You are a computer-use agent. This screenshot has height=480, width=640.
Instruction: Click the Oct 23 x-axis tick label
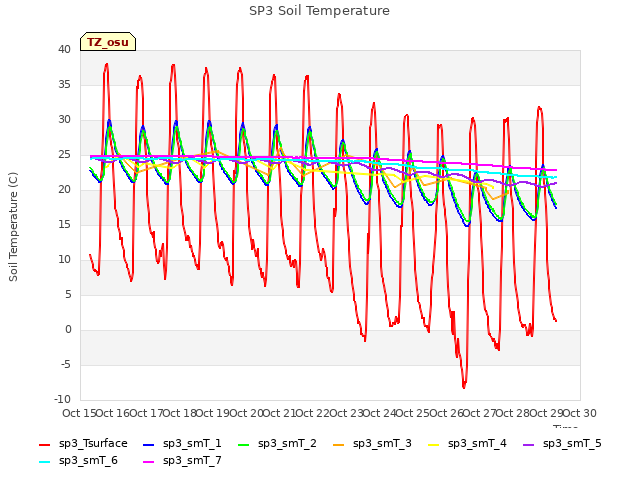pyautogui.click(x=346, y=413)
